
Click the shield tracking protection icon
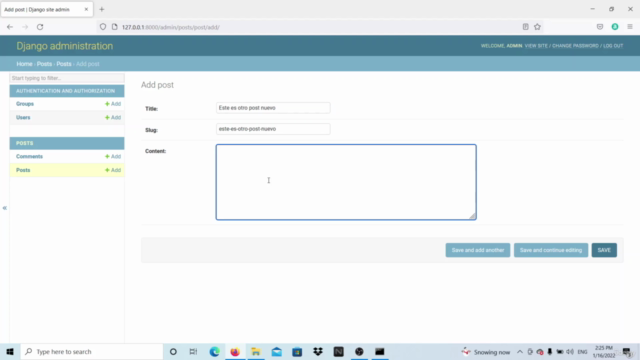click(x=103, y=27)
